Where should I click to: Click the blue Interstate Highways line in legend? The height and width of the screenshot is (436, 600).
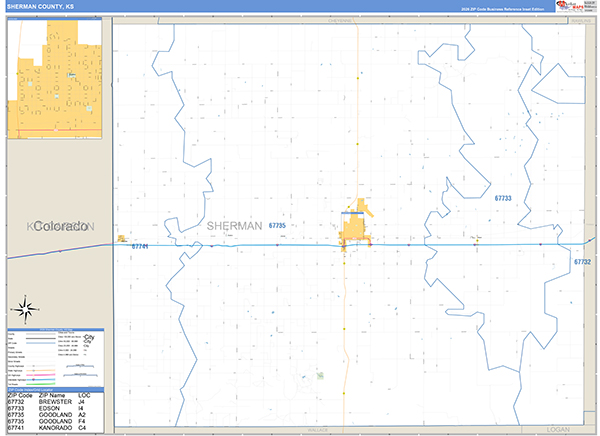(x=41, y=379)
